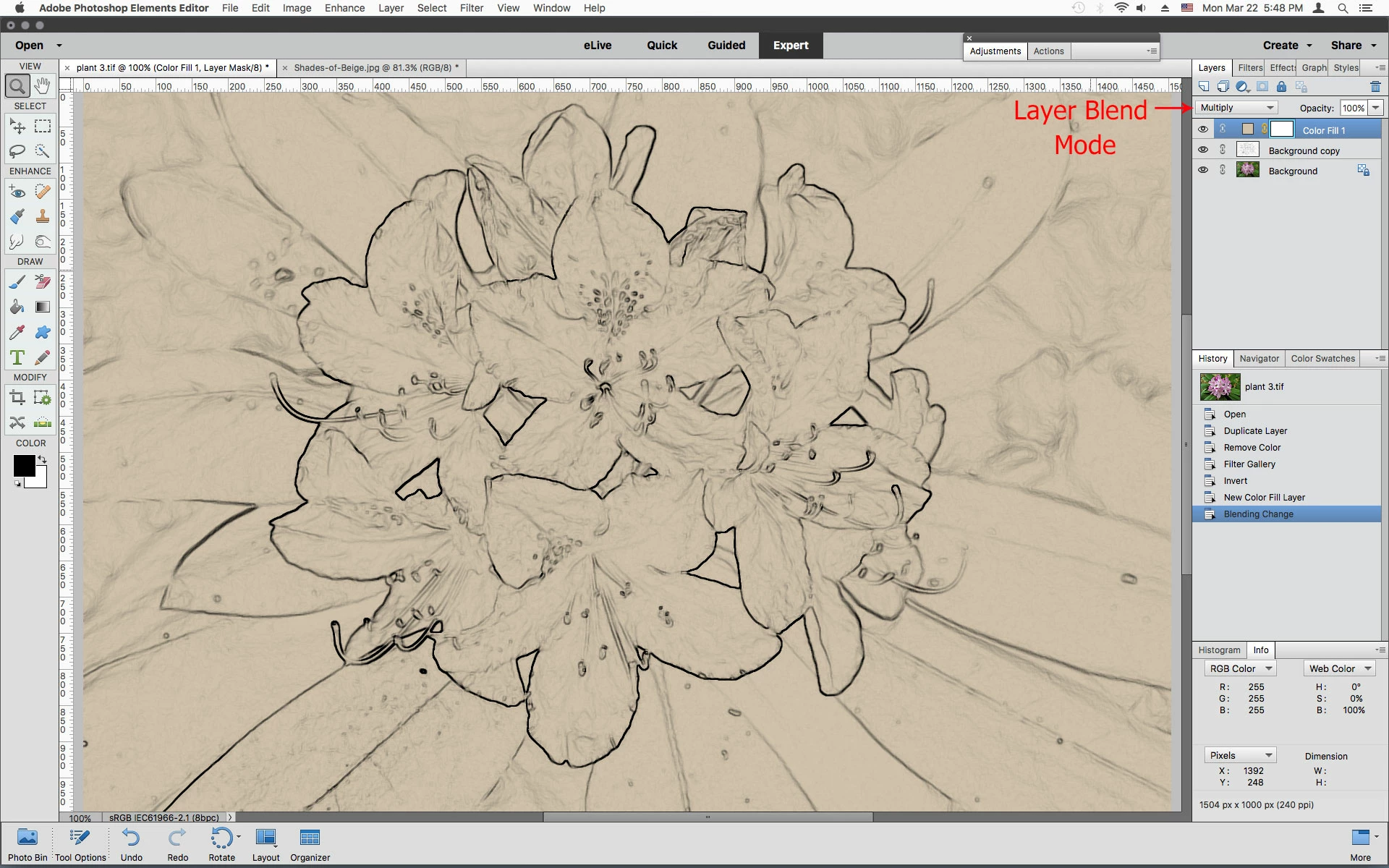
Task: Select the Paint Bucket tool
Action: point(17,307)
